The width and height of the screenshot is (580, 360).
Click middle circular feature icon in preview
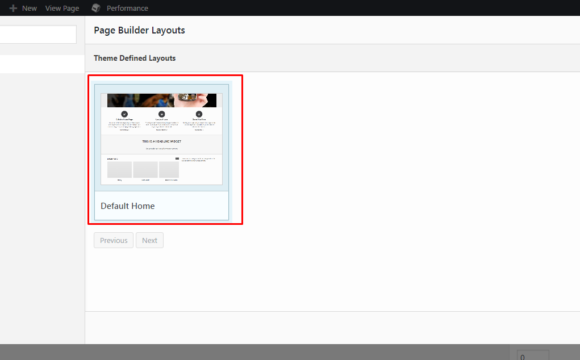pyautogui.click(x=162, y=114)
